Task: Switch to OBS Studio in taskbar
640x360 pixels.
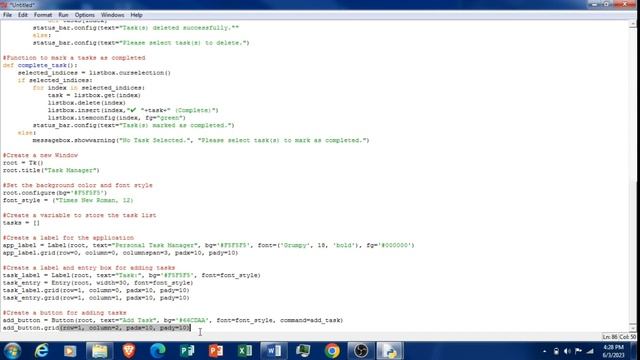Action: [x=361, y=351]
